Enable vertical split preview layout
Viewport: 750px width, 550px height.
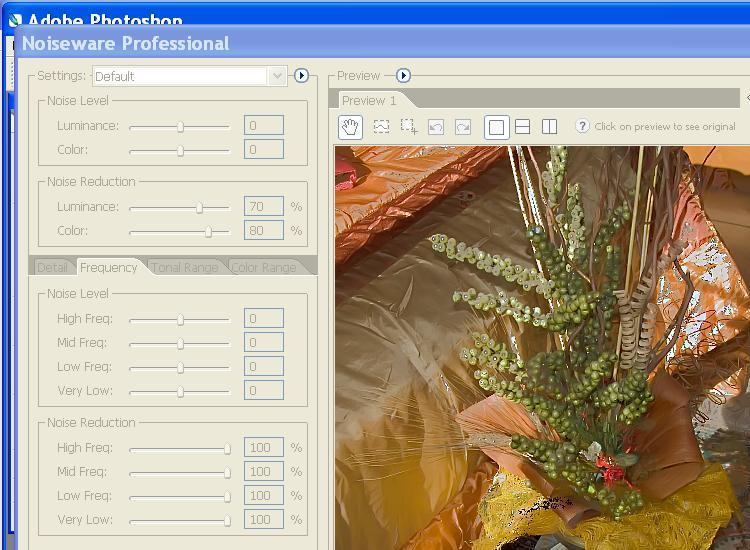tap(549, 127)
